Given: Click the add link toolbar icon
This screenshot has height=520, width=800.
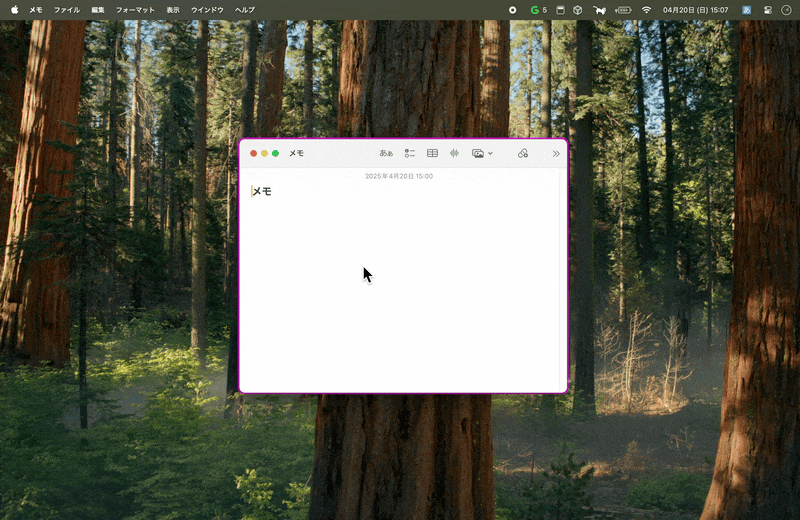Looking at the screenshot, I should point(522,153).
